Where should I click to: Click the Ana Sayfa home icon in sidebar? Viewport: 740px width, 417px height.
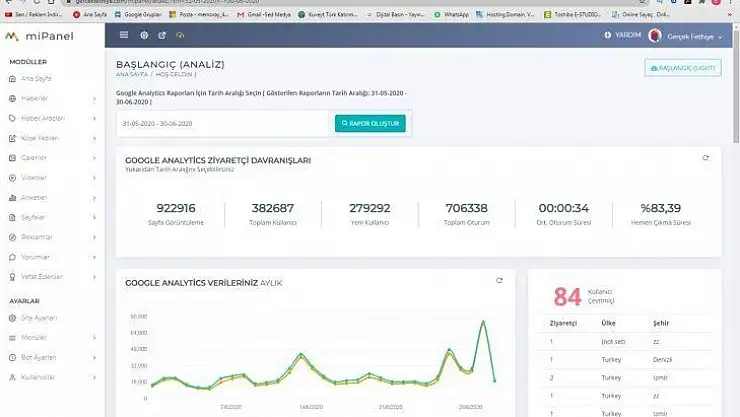click(12, 78)
